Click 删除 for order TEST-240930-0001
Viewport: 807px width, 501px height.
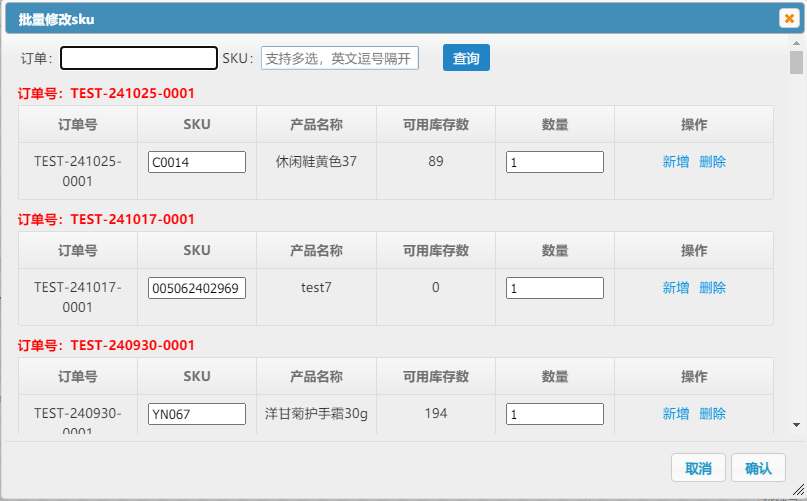pos(713,414)
